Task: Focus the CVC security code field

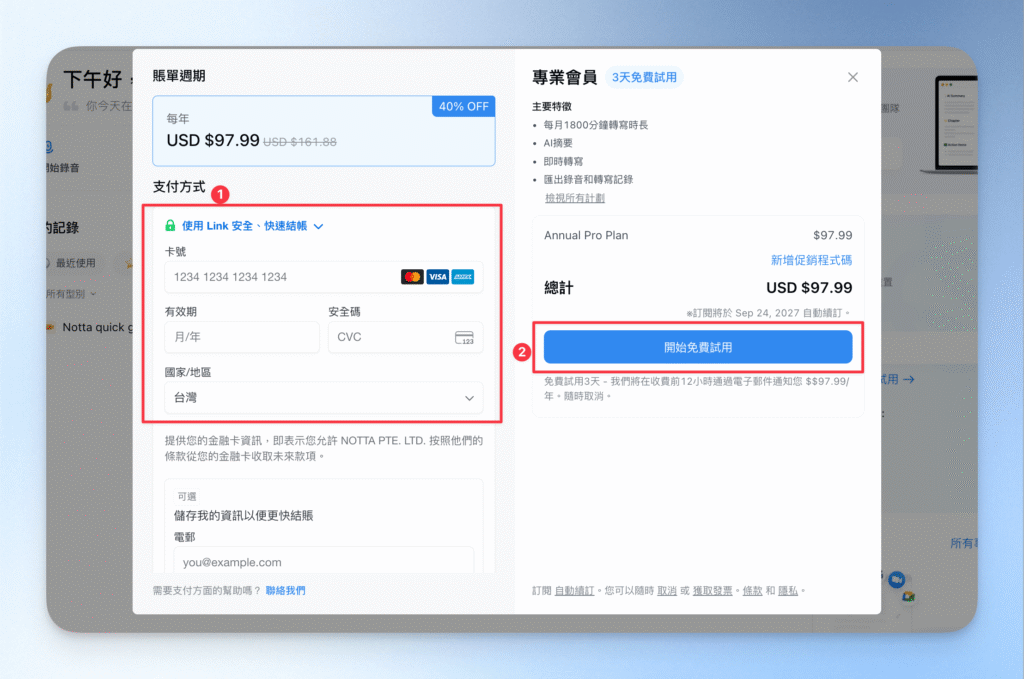Action: [406, 337]
